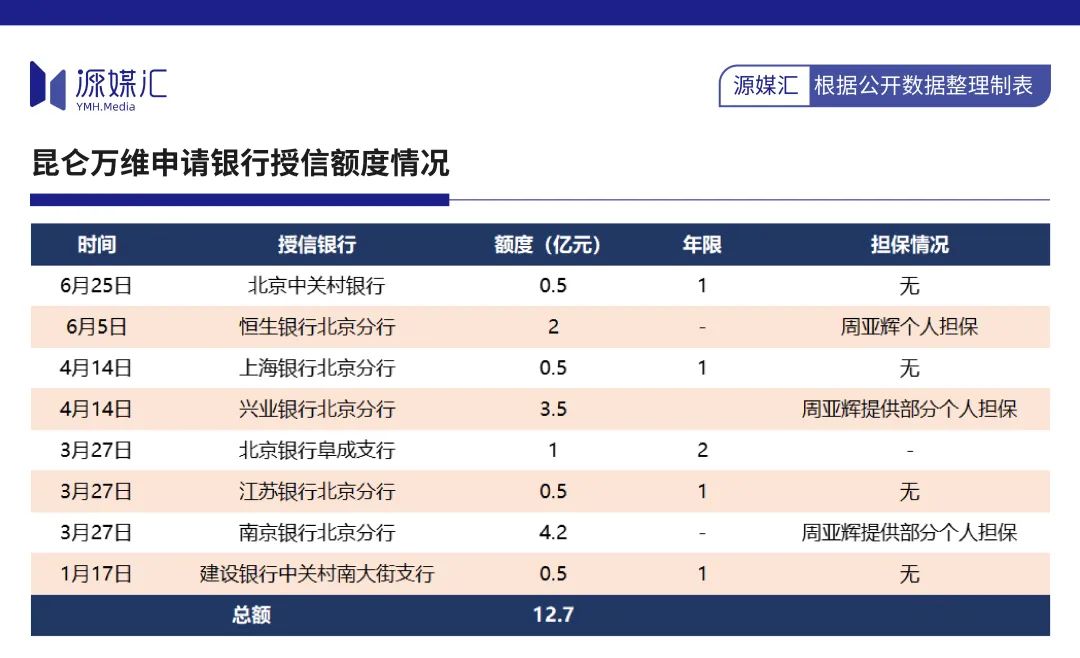Screen dimensions: 1080x658
Task: Click the 源媒汇 YMH.Media logo
Action: click(98, 86)
